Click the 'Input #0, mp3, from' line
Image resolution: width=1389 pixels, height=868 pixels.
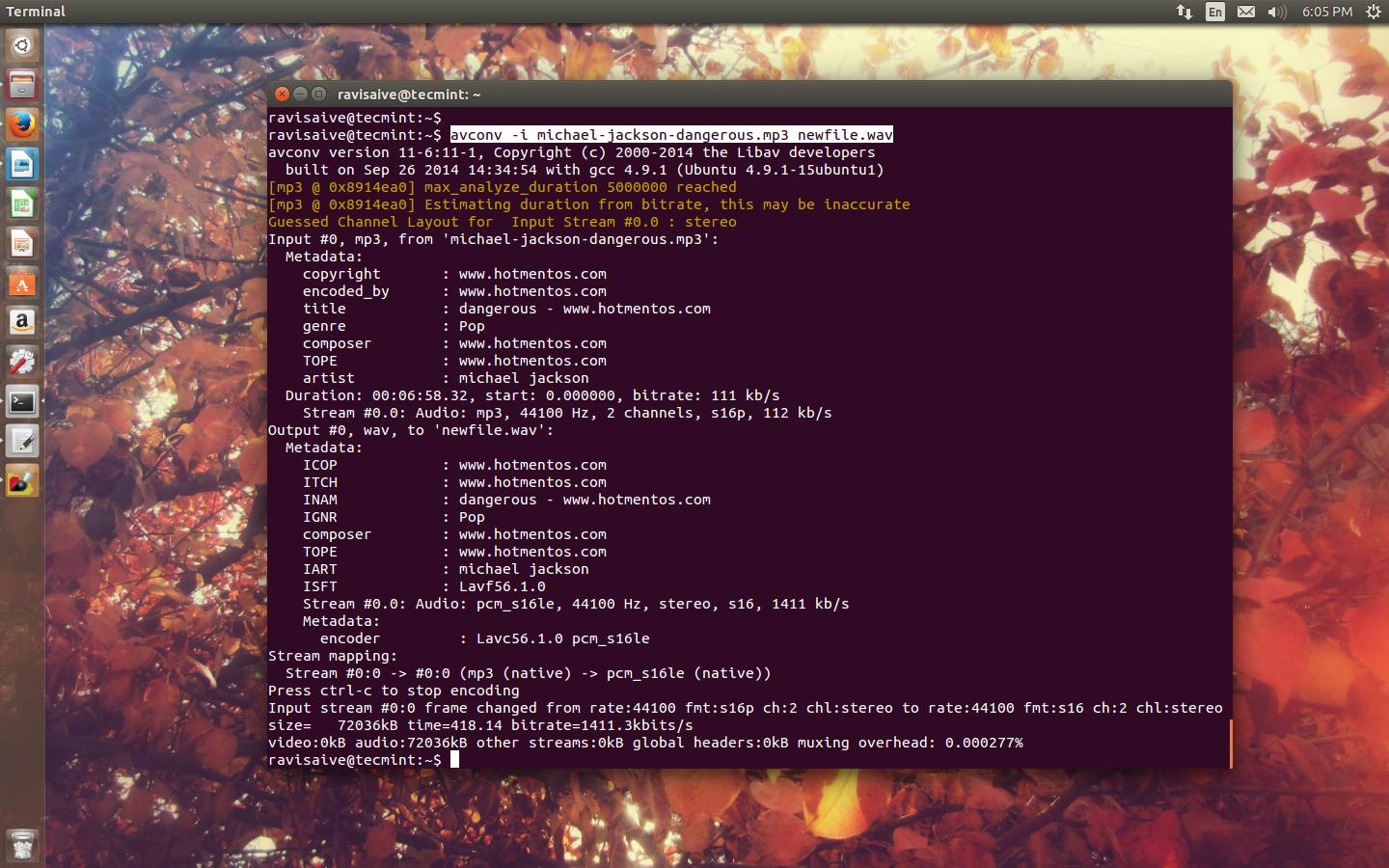494,239
